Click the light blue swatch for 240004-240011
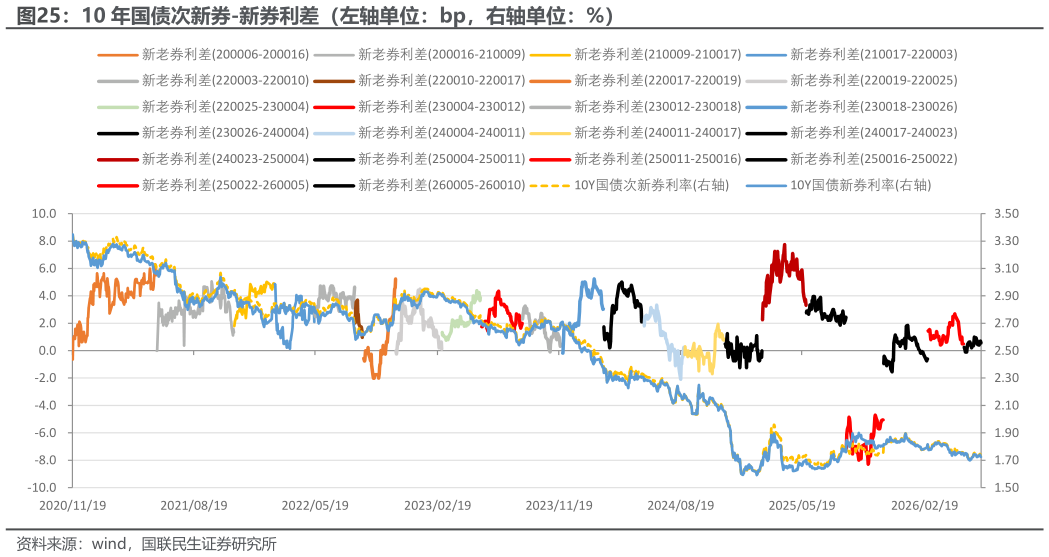Image resolution: width=1049 pixels, height=557 pixels. pos(333,134)
